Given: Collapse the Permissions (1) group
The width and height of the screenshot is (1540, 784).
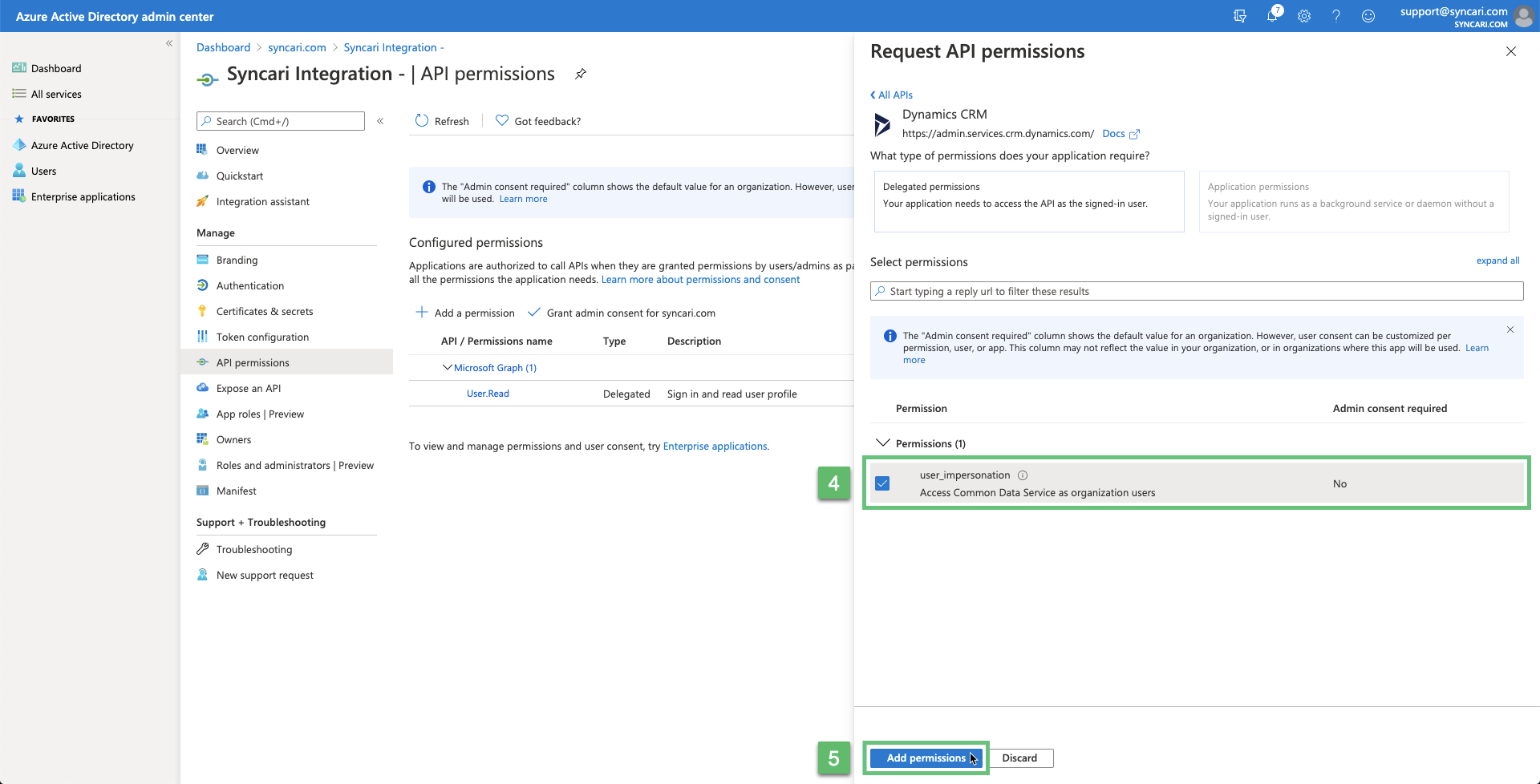Looking at the screenshot, I should coord(883,443).
